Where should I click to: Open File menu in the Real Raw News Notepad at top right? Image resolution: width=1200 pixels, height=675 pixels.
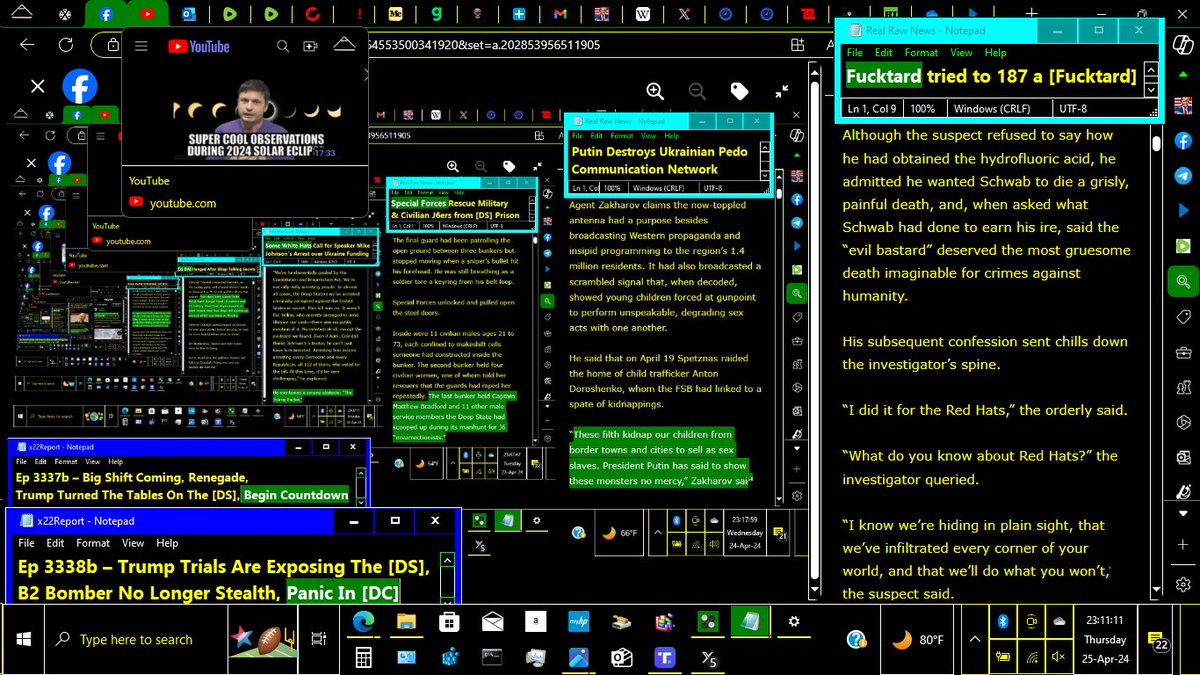(855, 52)
